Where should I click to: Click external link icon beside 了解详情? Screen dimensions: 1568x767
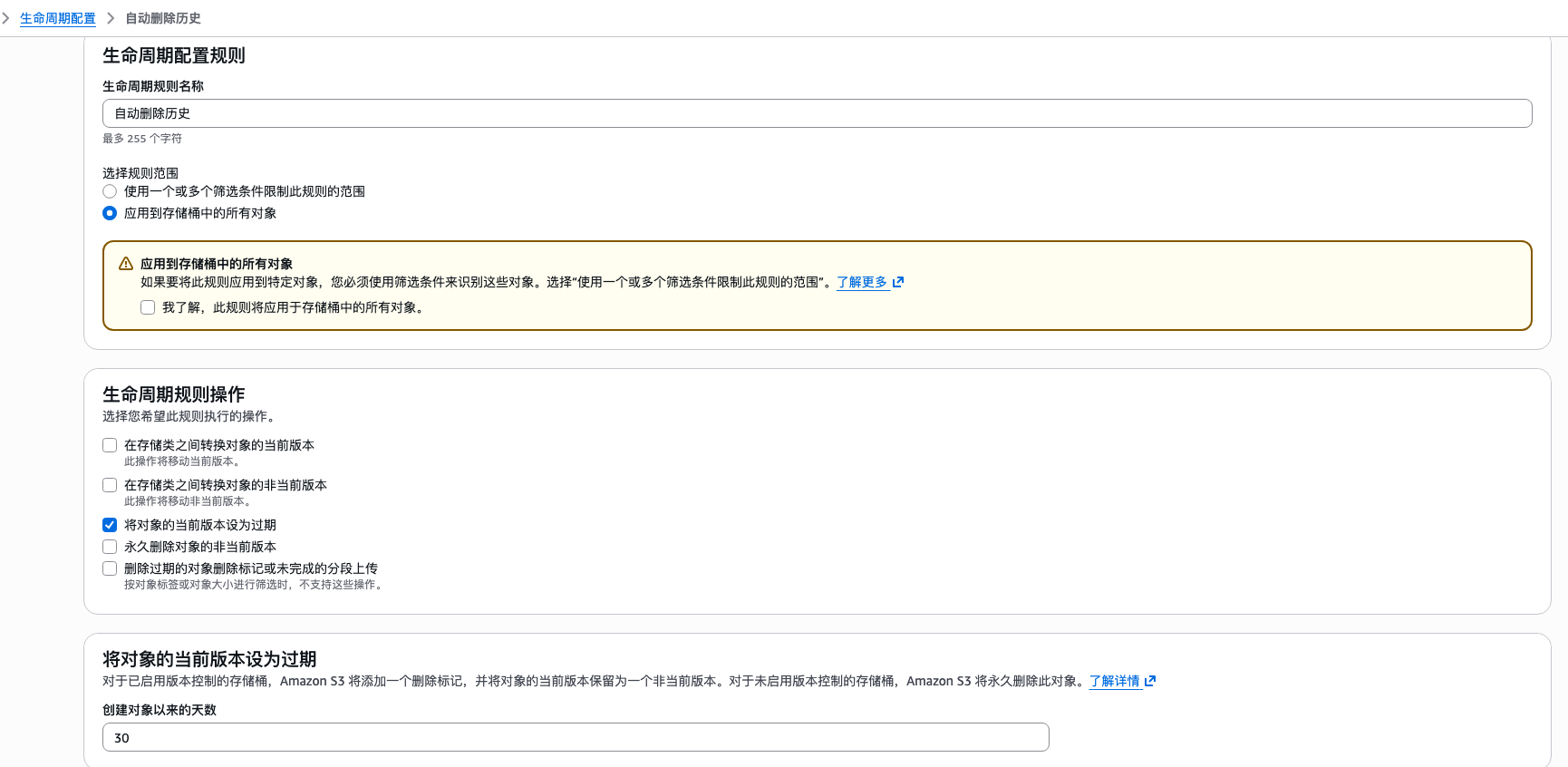click(1150, 681)
